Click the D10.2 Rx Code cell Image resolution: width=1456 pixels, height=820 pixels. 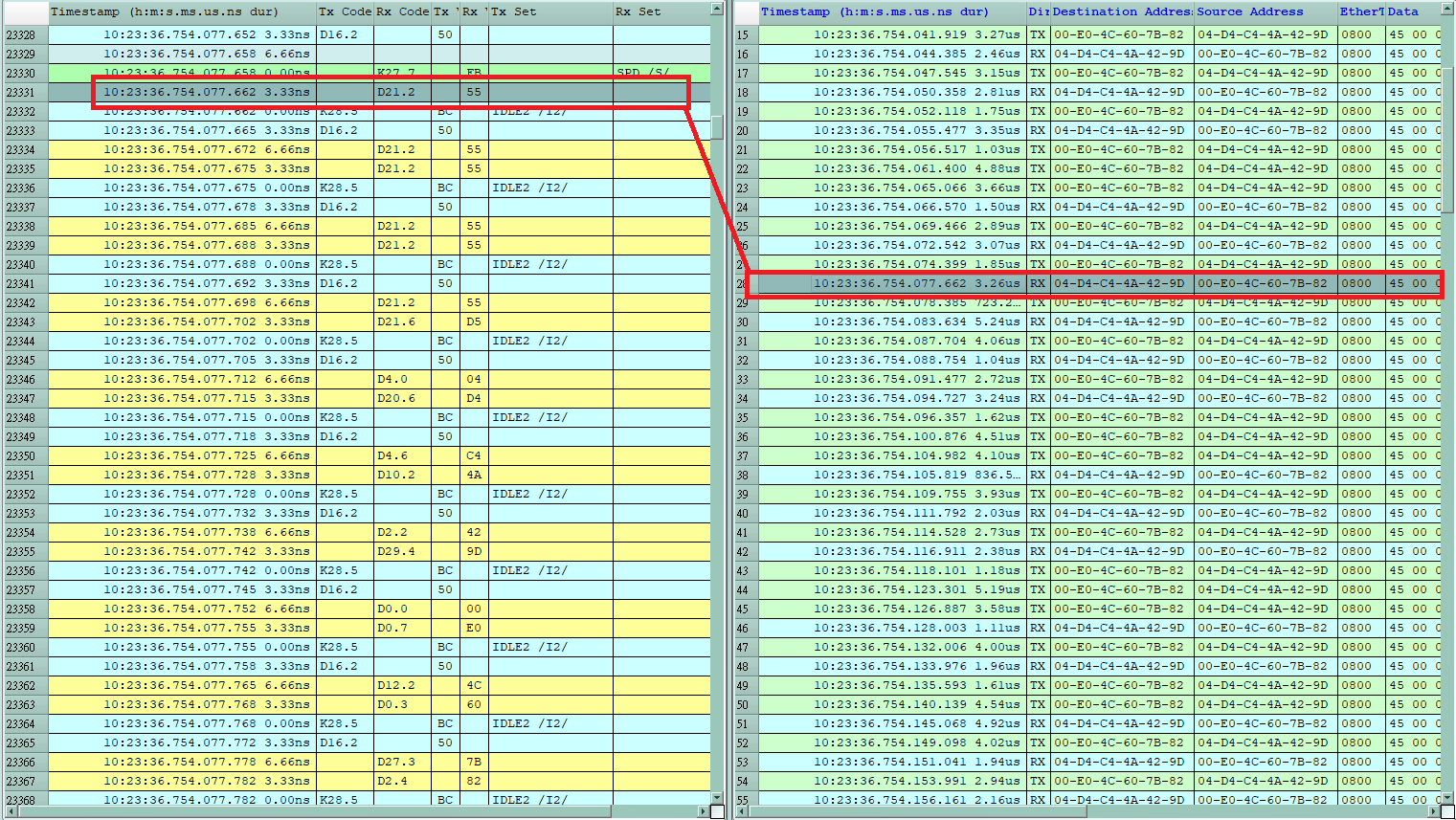click(402, 475)
